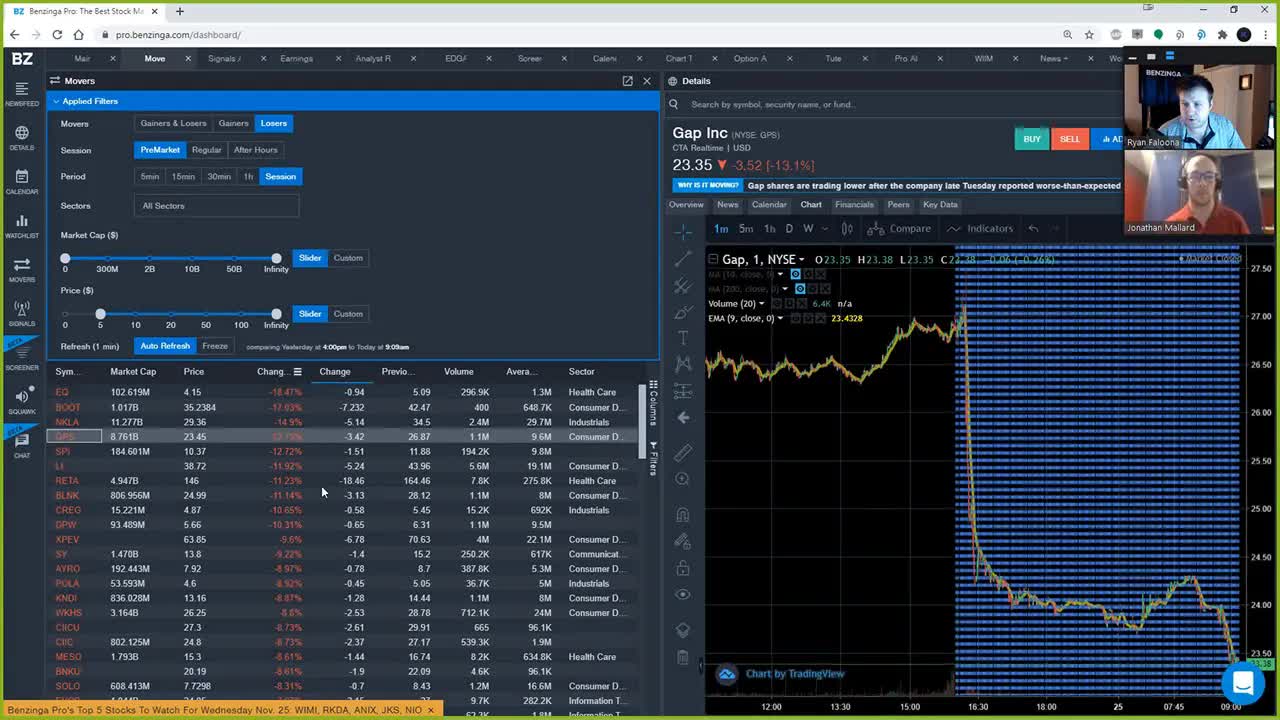The image size is (1280, 720).
Task: Switch to the Earnings workspace tab
Action: point(296,59)
